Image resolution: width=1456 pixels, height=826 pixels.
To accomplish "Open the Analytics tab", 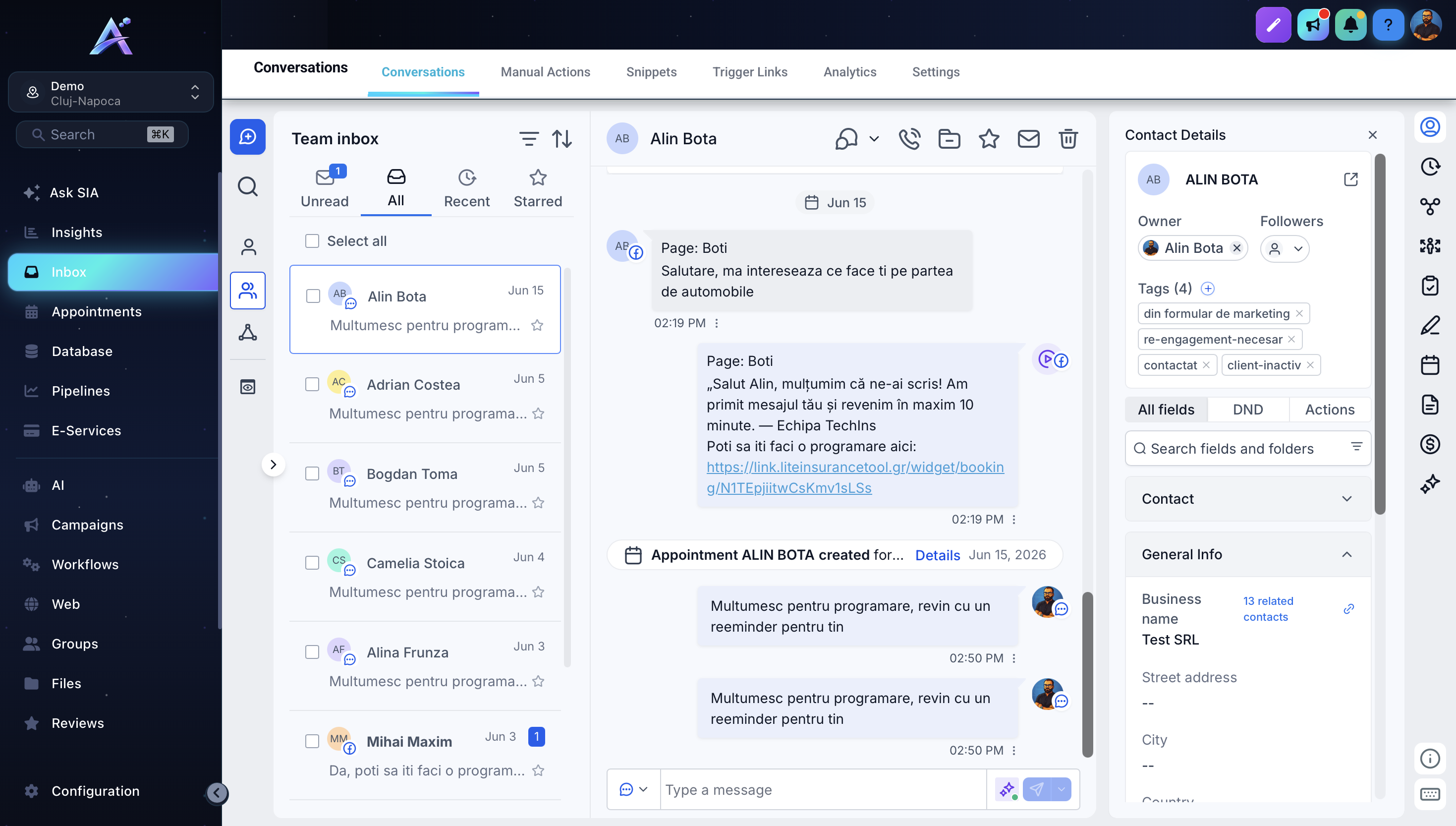I will pyautogui.click(x=849, y=72).
